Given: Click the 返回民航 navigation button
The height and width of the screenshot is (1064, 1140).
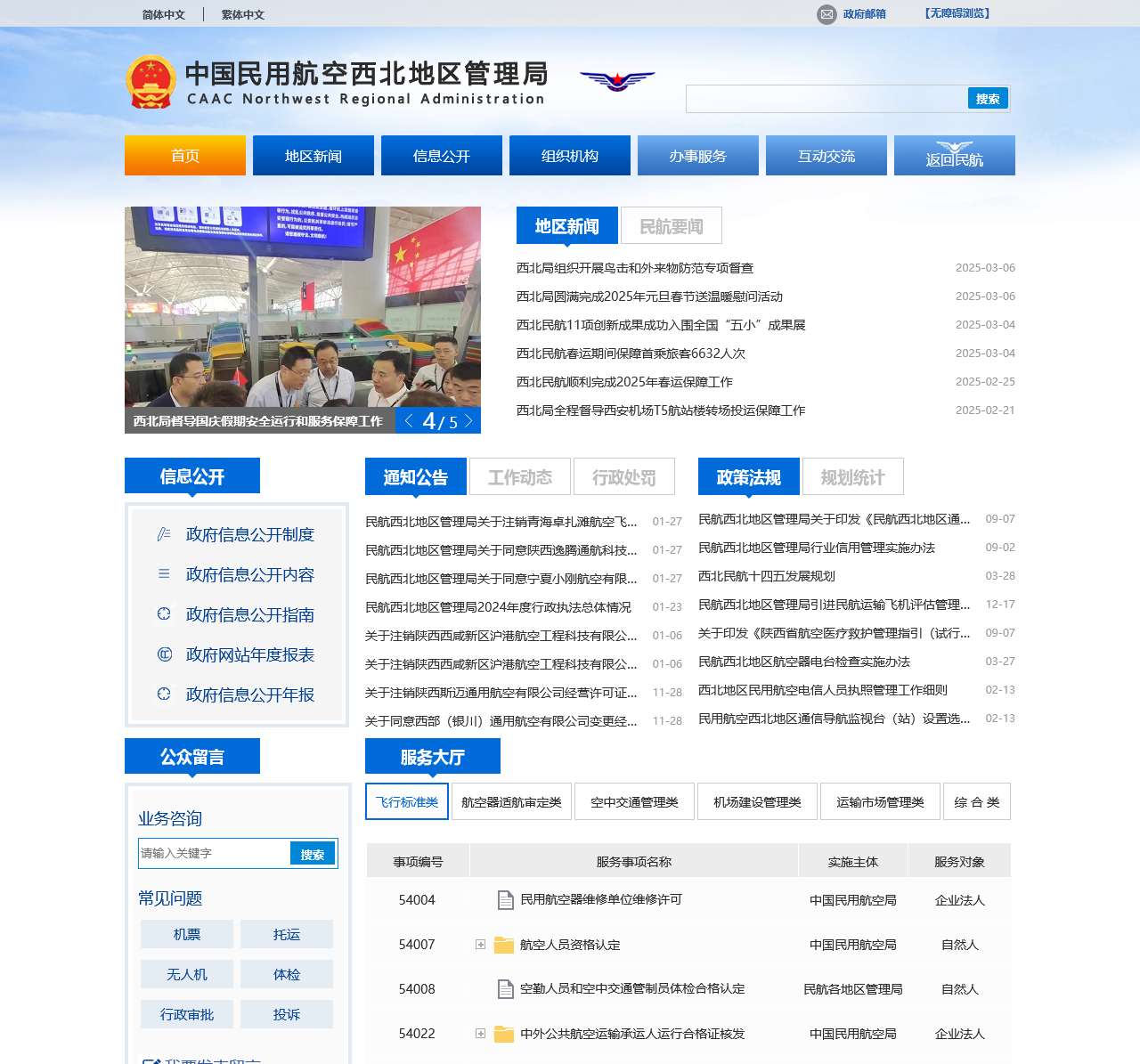Looking at the screenshot, I should [x=955, y=156].
